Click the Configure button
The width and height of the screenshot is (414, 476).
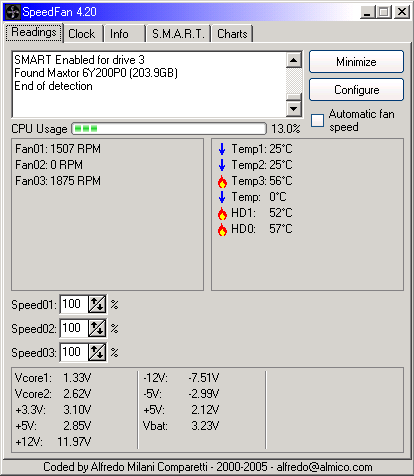[356, 90]
